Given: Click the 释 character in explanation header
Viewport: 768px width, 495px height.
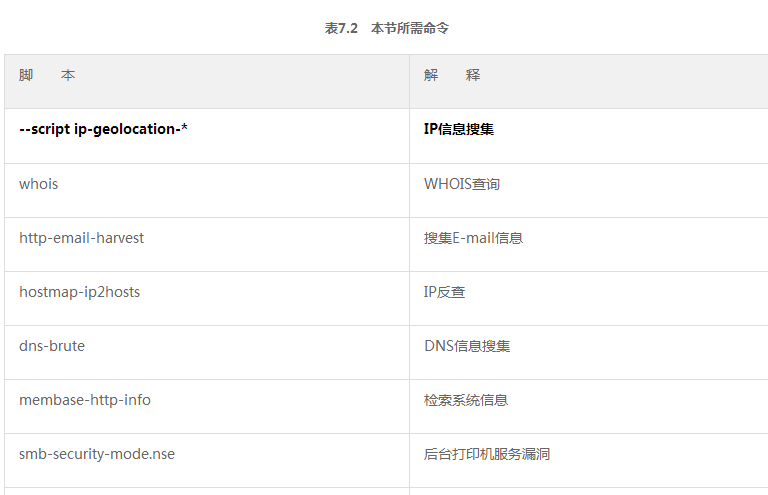Looking at the screenshot, I should point(473,75).
